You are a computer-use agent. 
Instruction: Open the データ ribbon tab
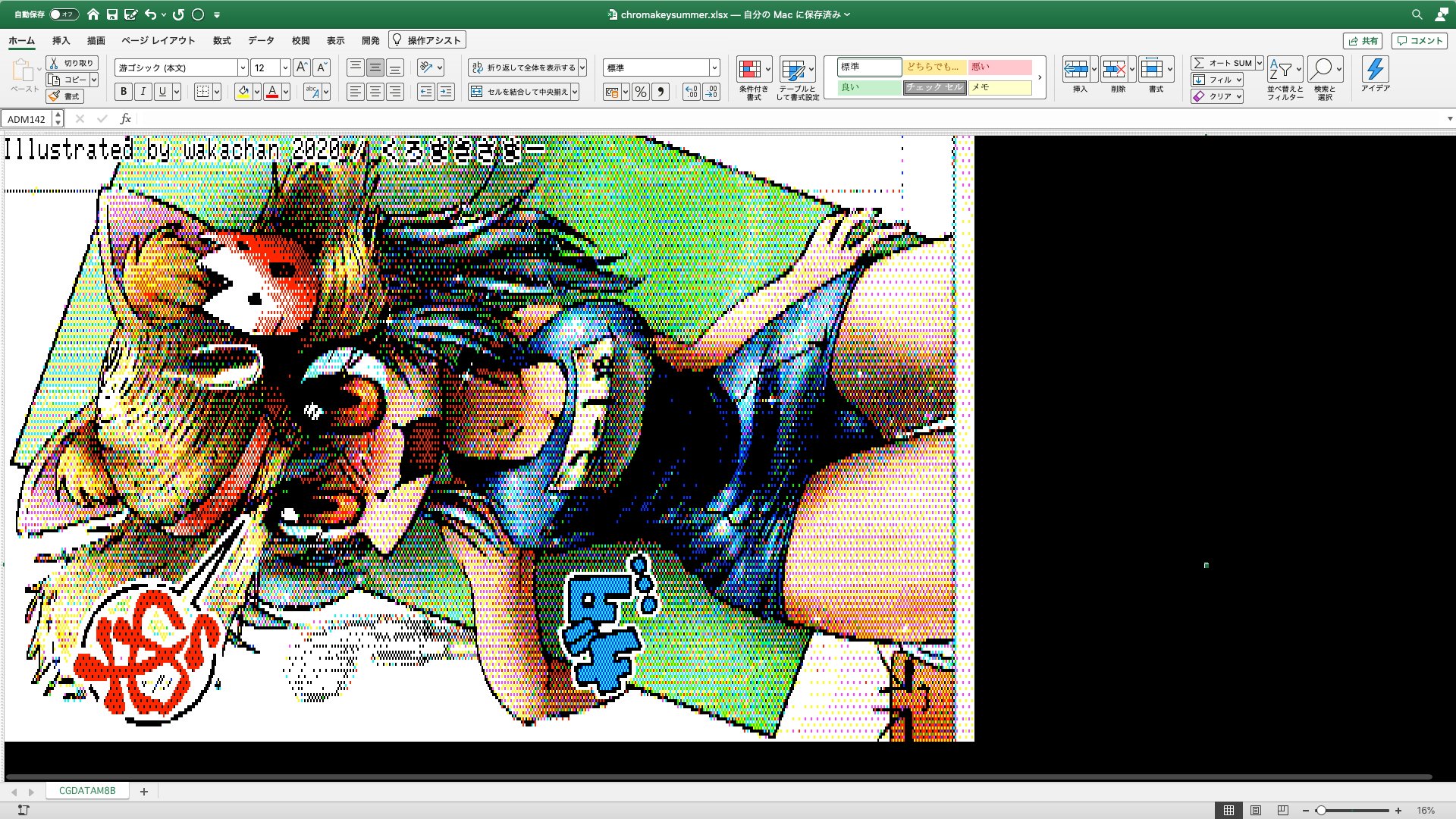click(261, 41)
